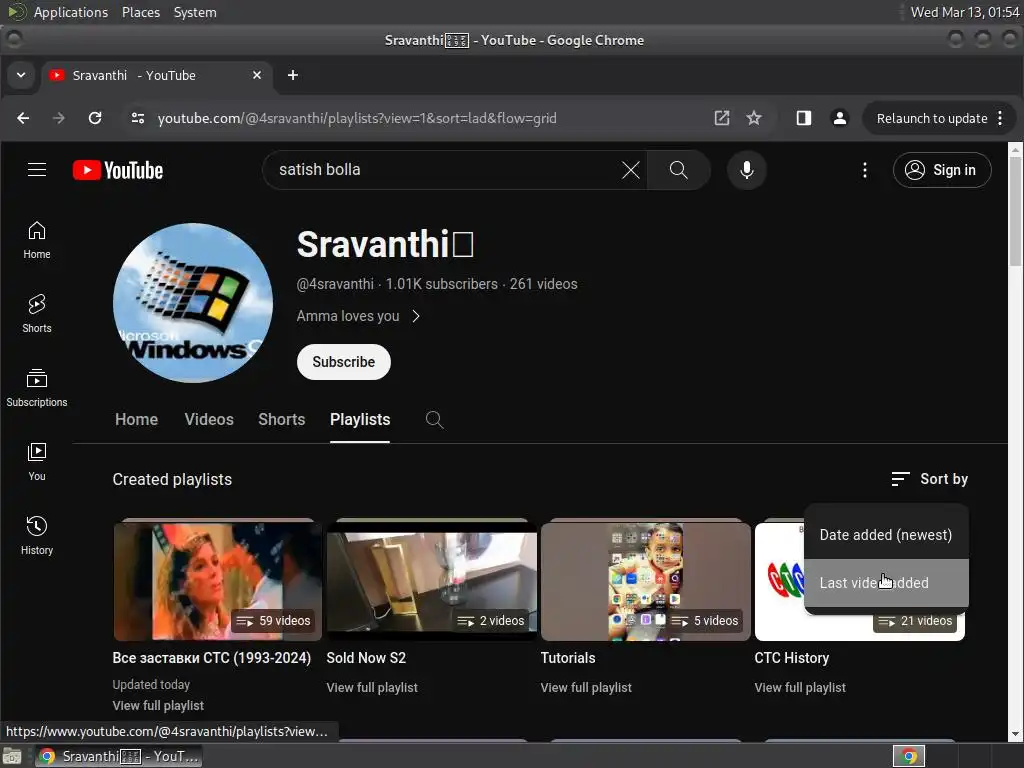Choose Last video added sort option
1024x768 pixels.
(x=886, y=583)
